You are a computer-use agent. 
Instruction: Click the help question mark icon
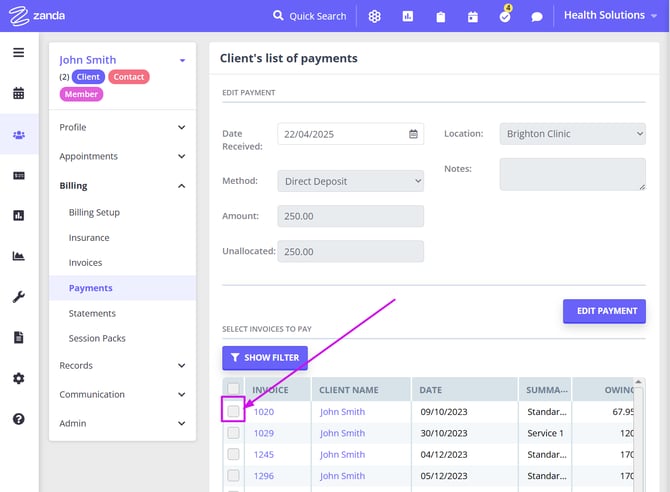(18, 419)
